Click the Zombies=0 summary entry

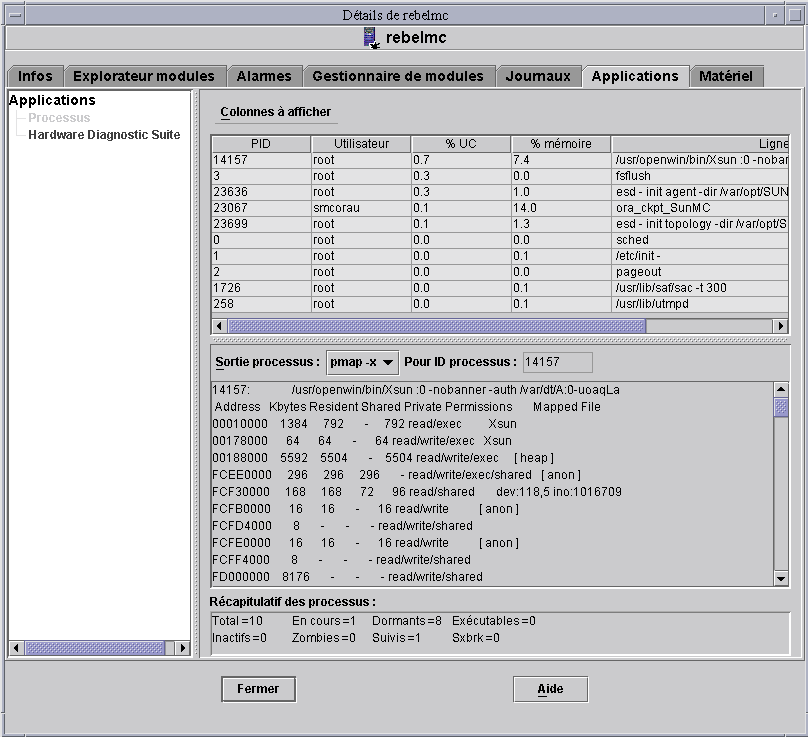point(324,638)
